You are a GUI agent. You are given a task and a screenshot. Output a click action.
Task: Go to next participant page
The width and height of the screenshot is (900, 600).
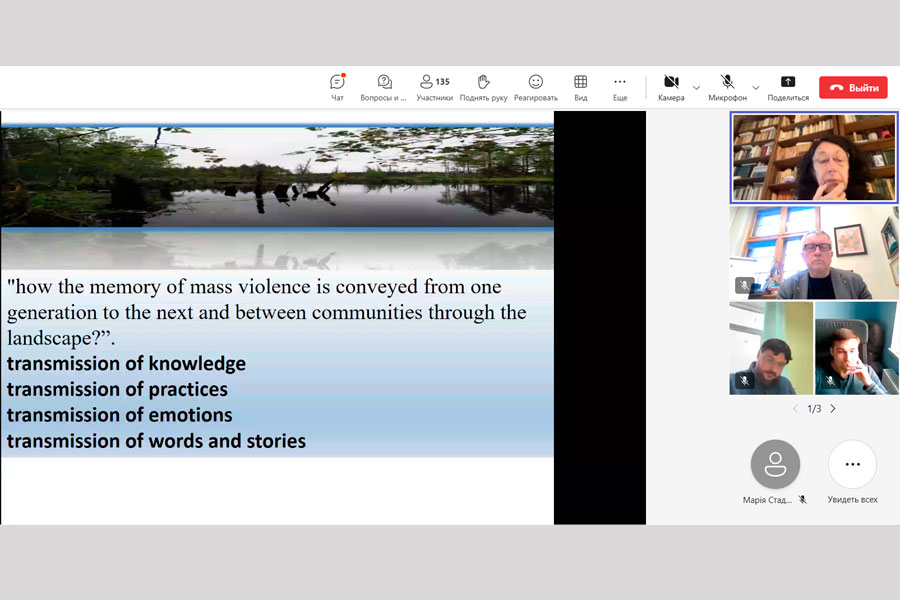click(833, 409)
